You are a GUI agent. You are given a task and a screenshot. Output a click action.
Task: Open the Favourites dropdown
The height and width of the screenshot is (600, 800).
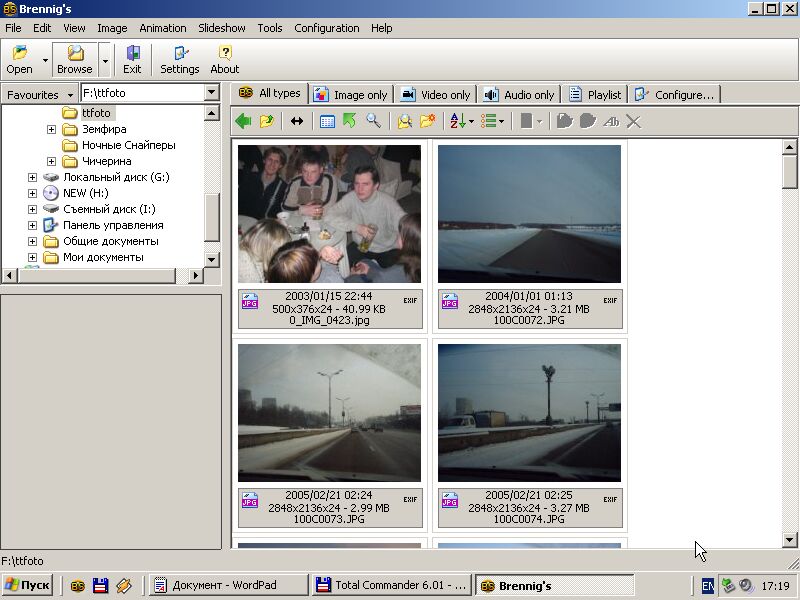(39, 94)
